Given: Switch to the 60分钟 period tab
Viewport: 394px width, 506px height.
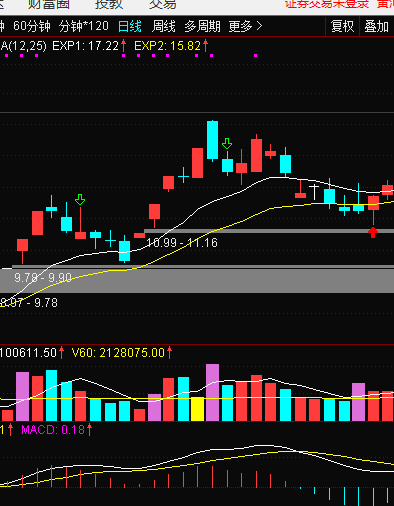Looking at the screenshot, I should click(x=32, y=26).
